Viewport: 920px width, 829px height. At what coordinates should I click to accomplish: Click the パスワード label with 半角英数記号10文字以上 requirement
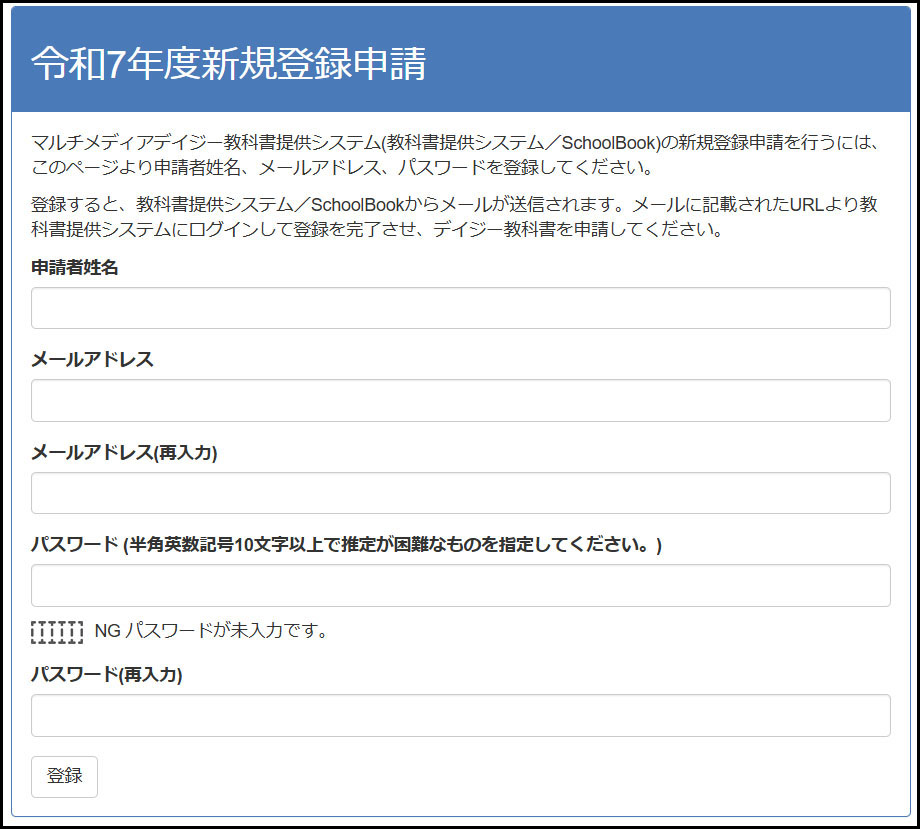(x=346, y=545)
